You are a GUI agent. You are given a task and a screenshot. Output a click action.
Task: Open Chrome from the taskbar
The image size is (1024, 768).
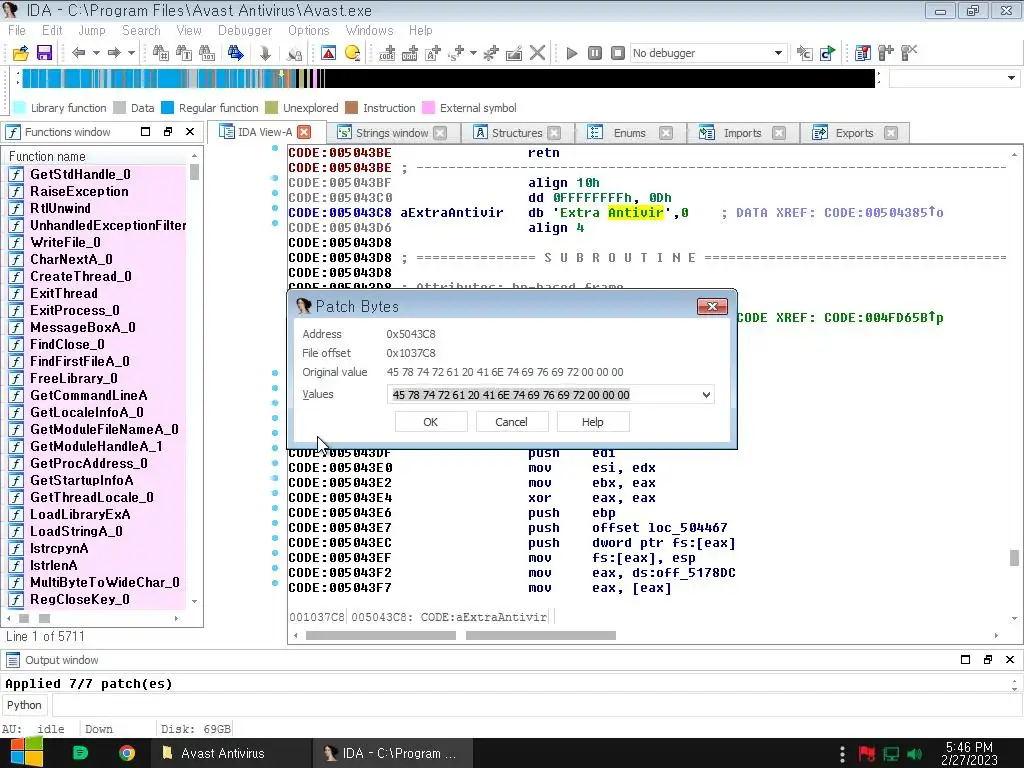(x=127, y=753)
